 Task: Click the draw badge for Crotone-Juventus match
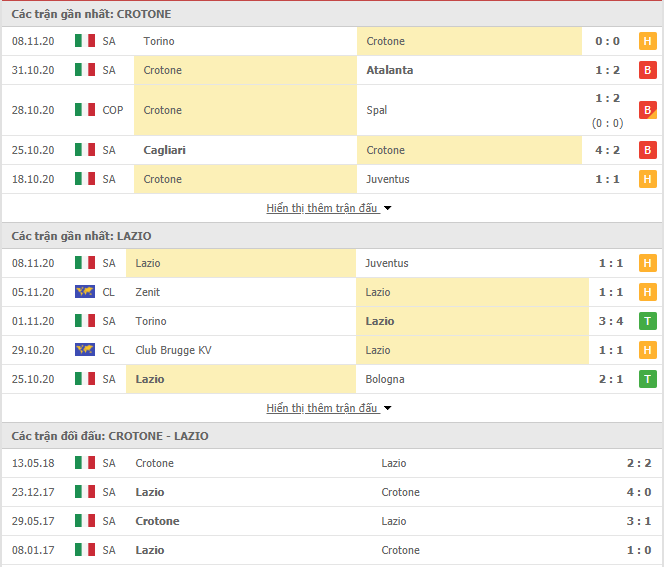click(647, 179)
